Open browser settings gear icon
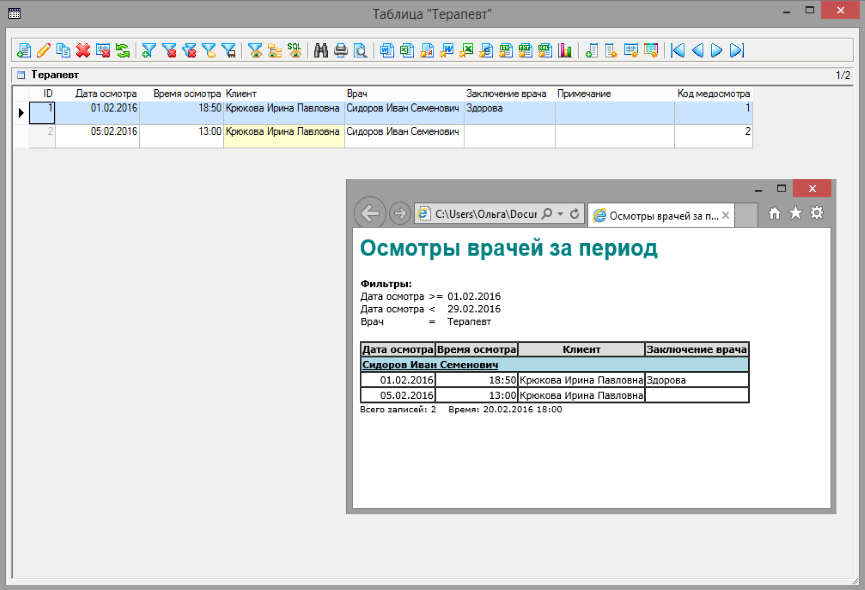 (x=817, y=213)
